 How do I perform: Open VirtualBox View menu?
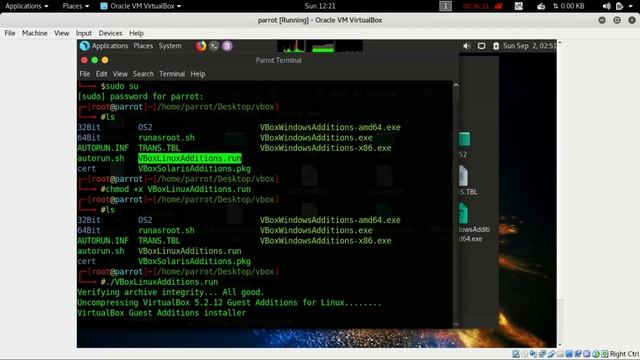coord(62,33)
